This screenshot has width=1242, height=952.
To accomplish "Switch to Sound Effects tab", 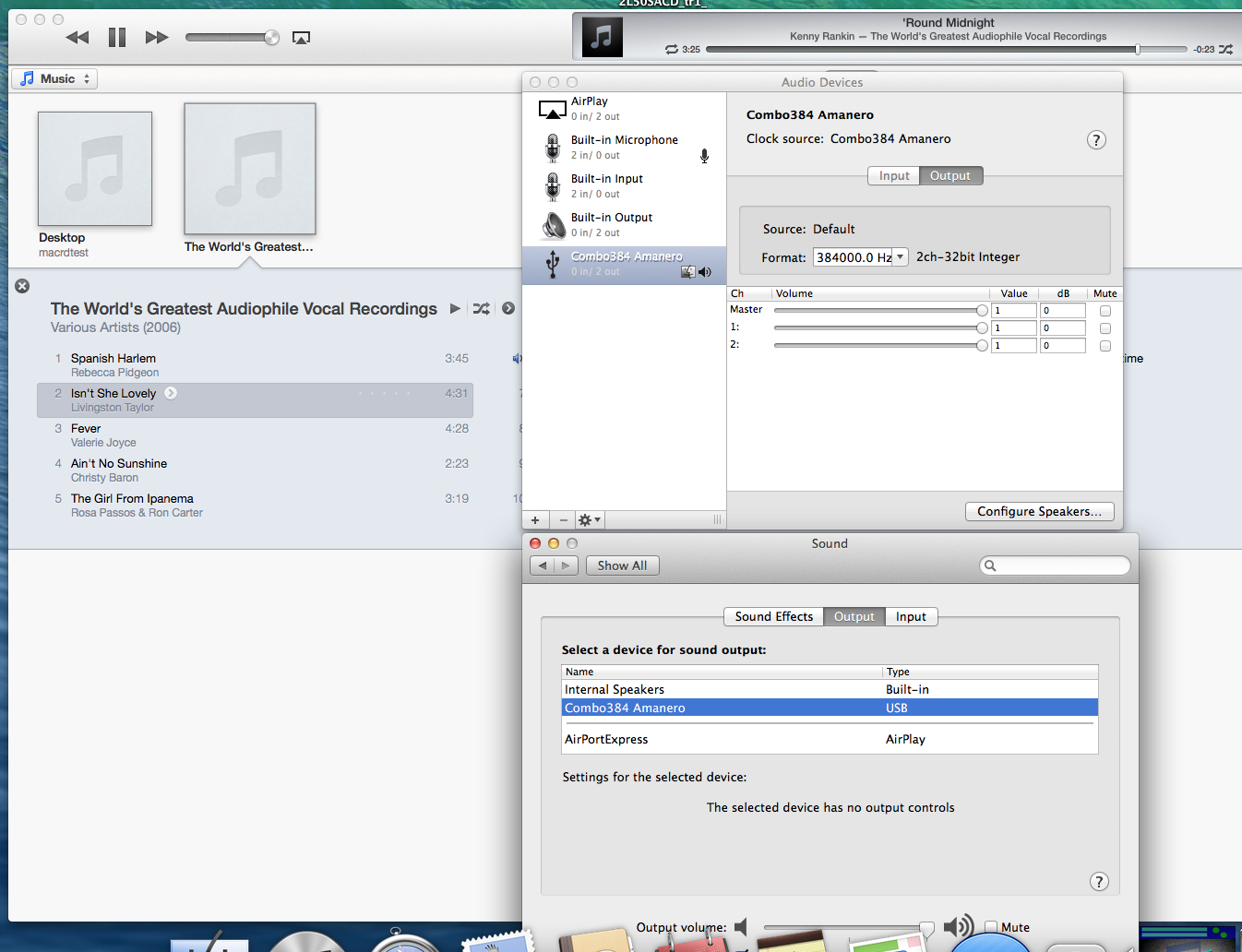I will click(x=773, y=617).
